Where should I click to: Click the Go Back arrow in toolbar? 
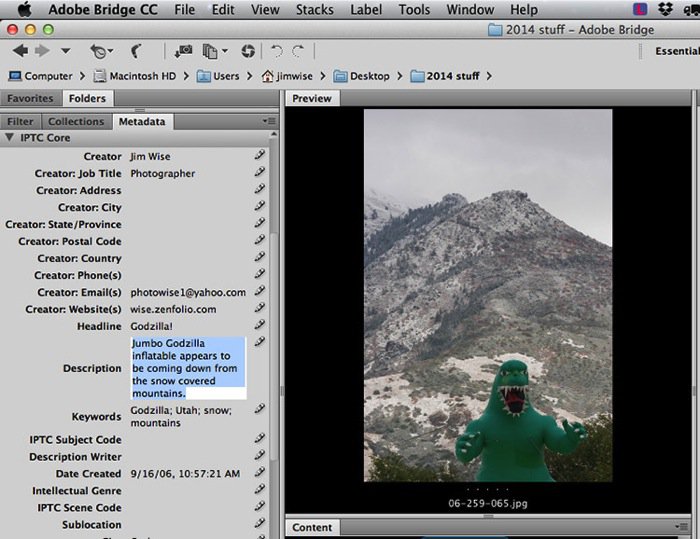click(x=20, y=50)
